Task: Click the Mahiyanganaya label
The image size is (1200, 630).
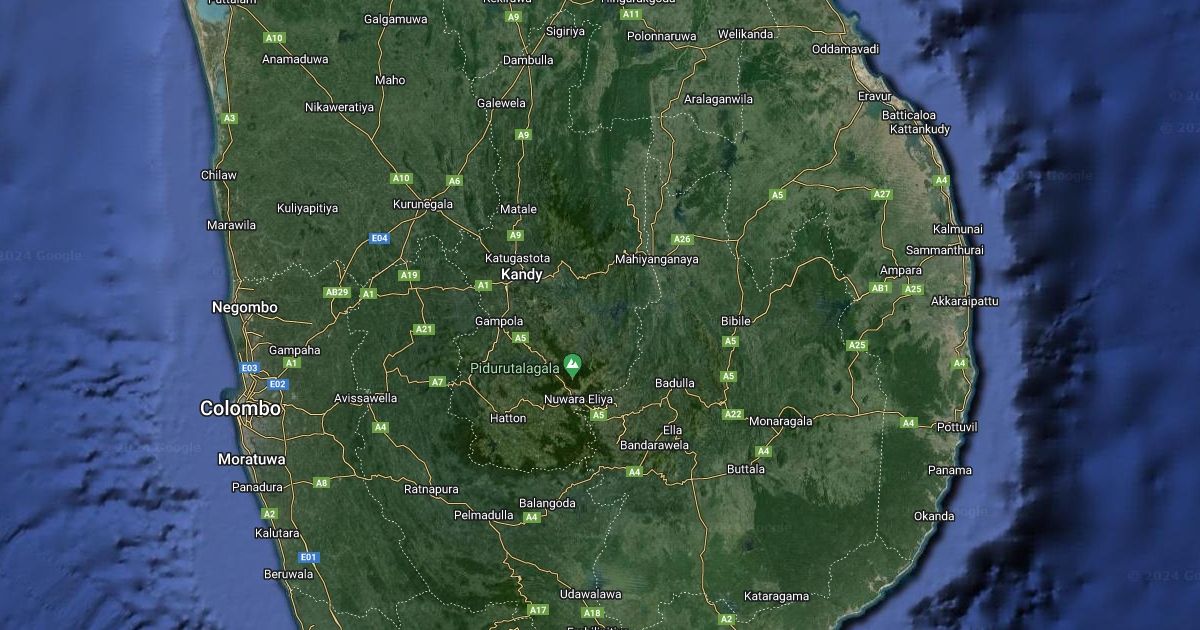Action: click(656, 259)
